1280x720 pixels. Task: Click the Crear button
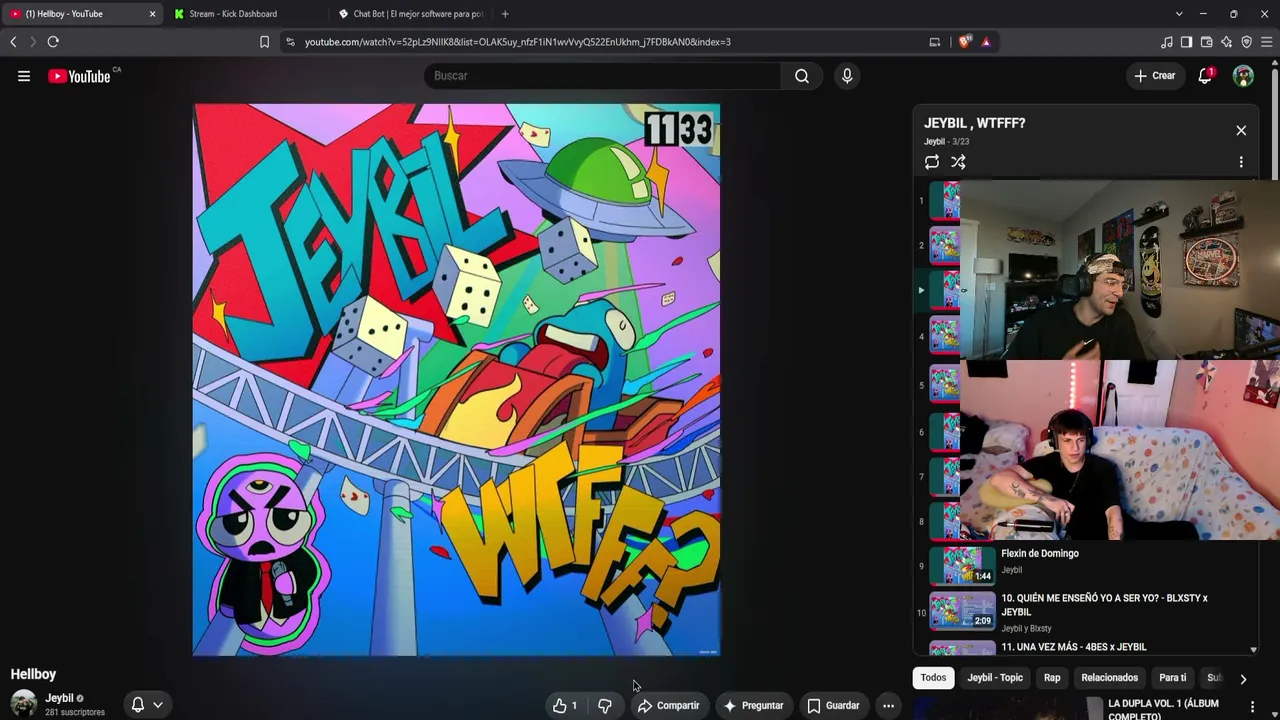[x=1154, y=76]
